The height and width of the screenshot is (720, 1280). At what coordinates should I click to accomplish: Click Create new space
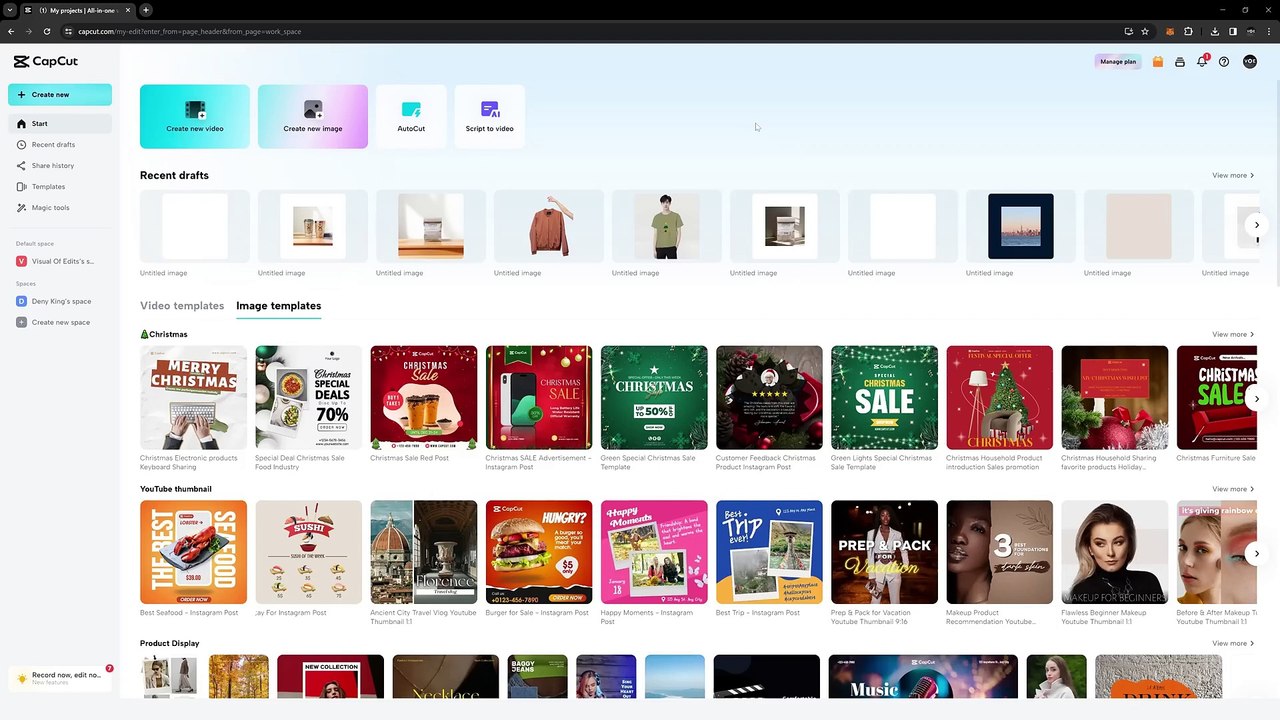pos(60,322)
